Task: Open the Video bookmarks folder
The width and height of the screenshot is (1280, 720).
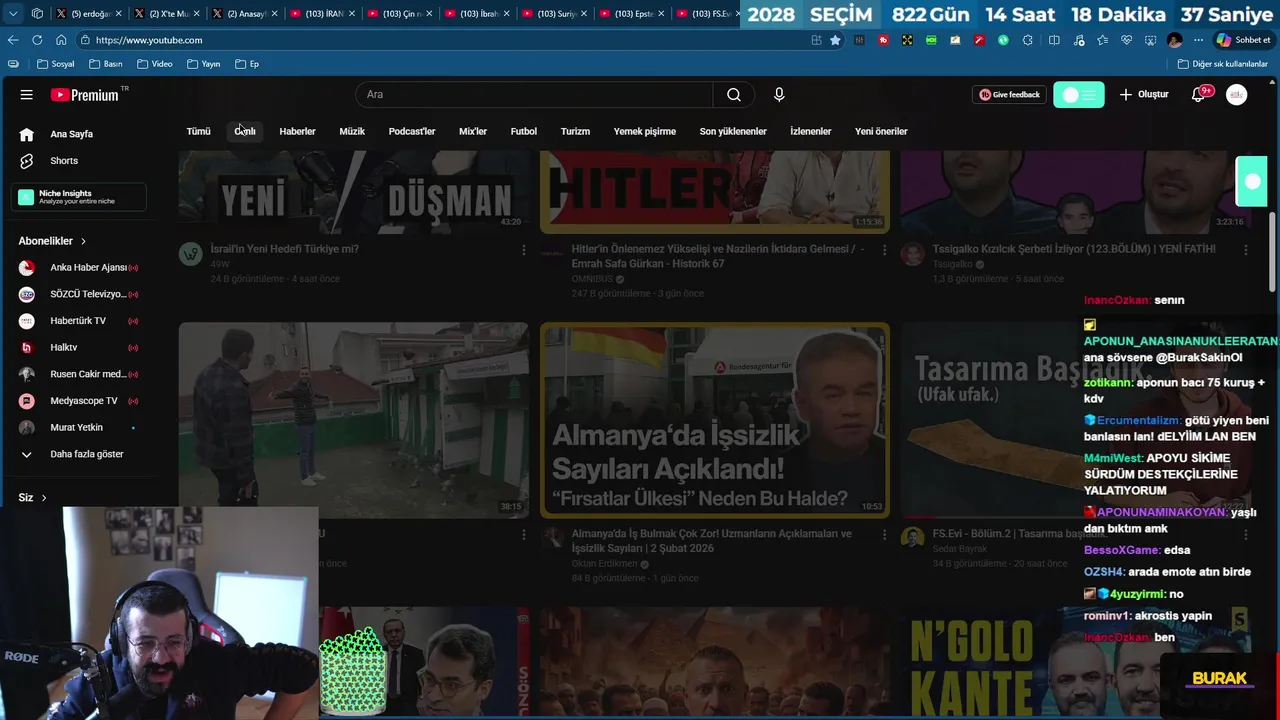Action: pos(155,64)
